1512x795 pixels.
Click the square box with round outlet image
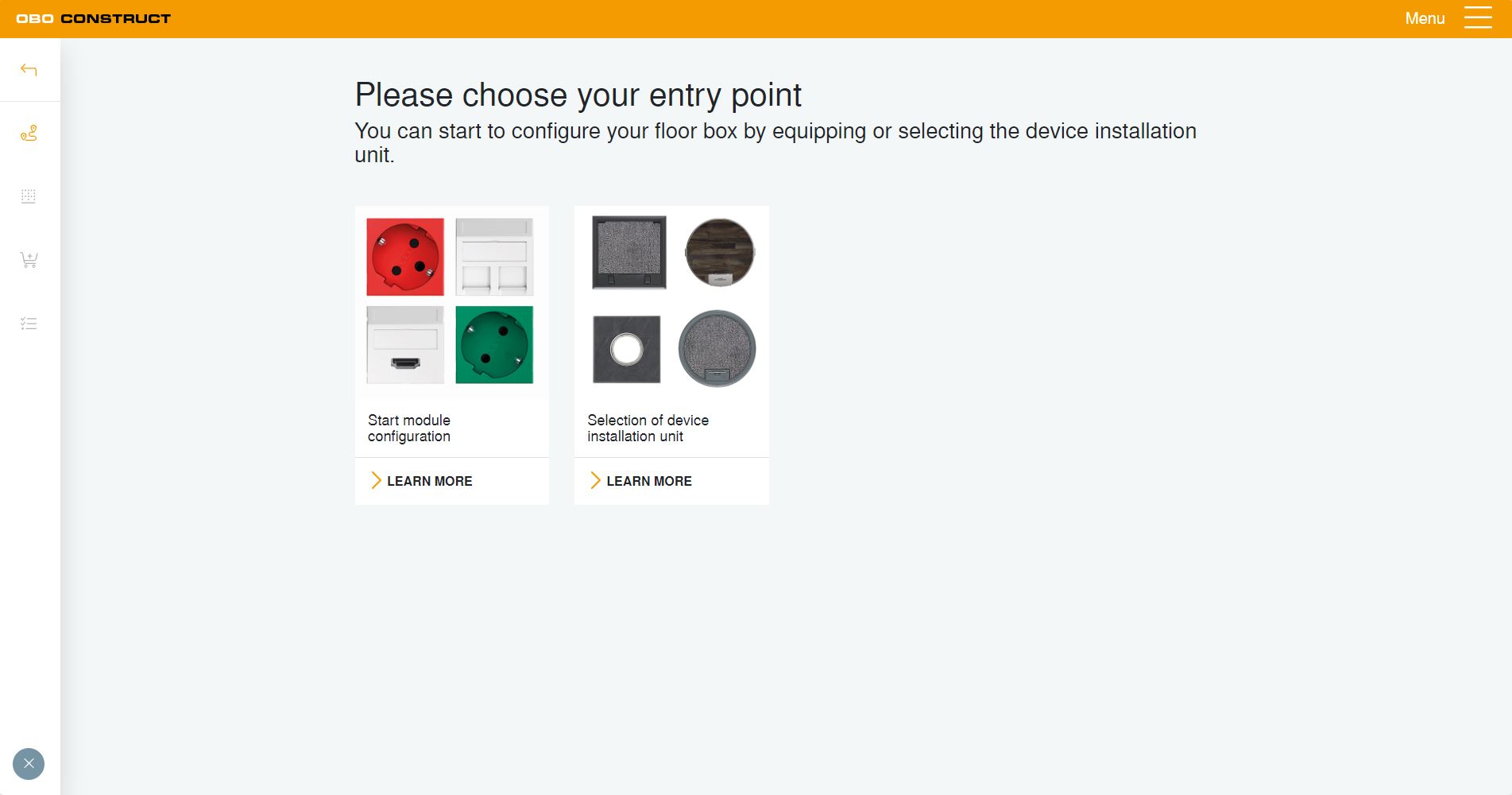pyautogui.click(x=627, y=349)
